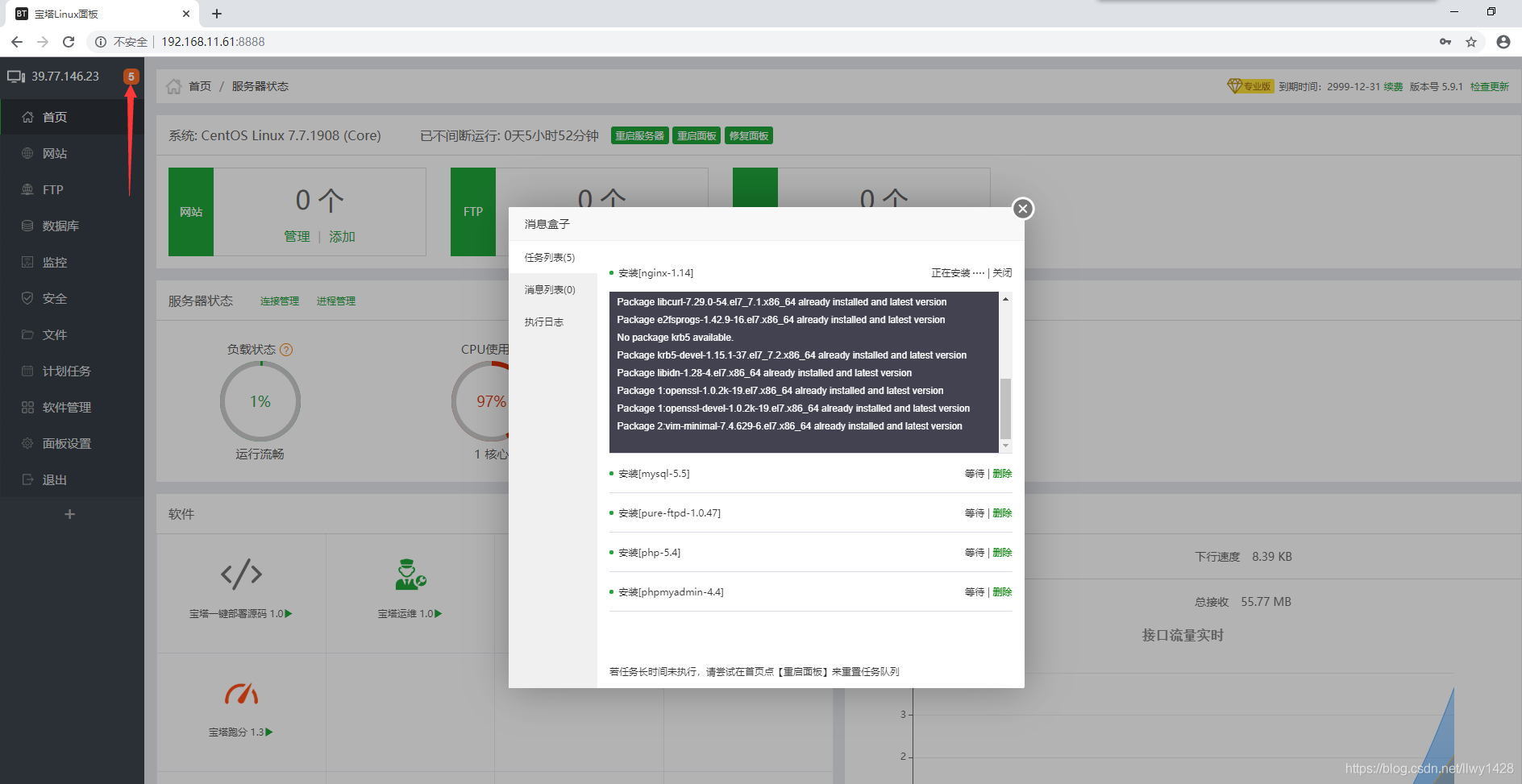Click the orange task count badge
The image size is (1522, 784).
tap(131, 77)
